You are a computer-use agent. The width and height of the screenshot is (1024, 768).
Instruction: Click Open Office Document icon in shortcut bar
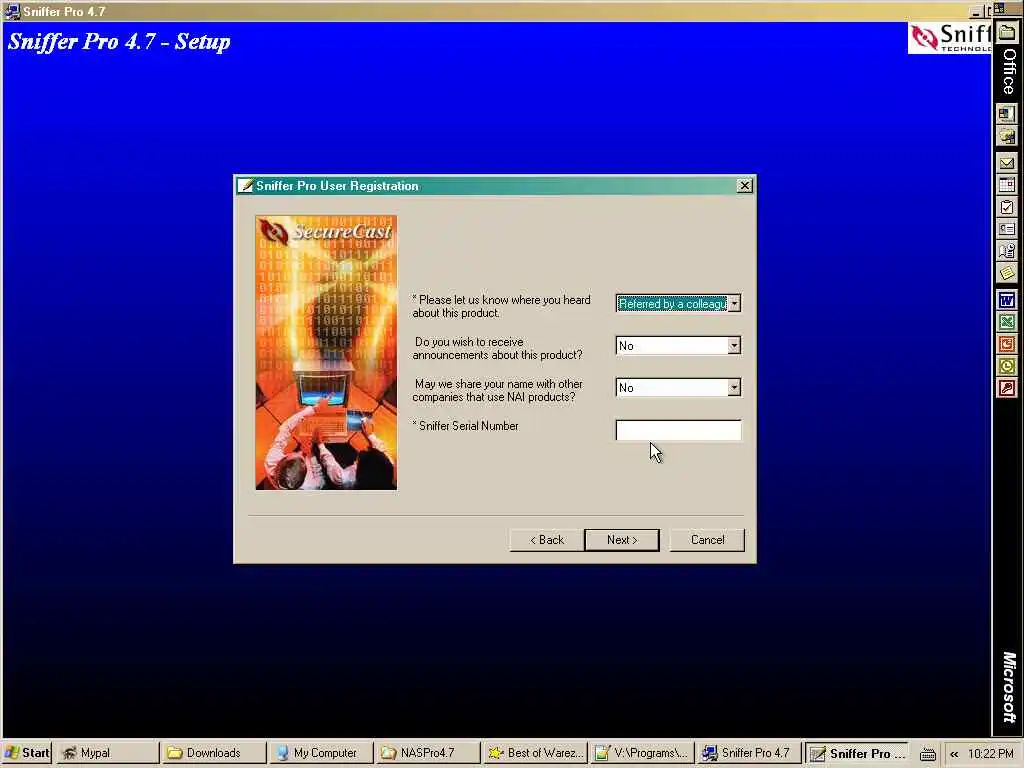tap(1007, 136)
